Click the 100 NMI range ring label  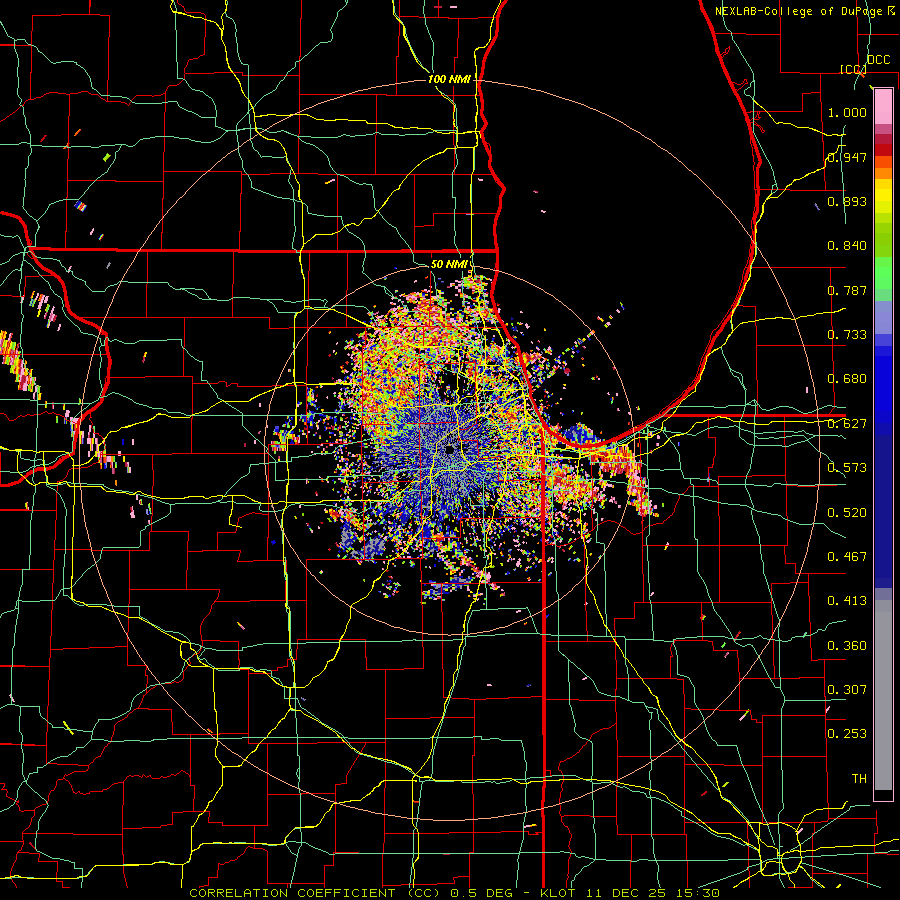point(449,79)
